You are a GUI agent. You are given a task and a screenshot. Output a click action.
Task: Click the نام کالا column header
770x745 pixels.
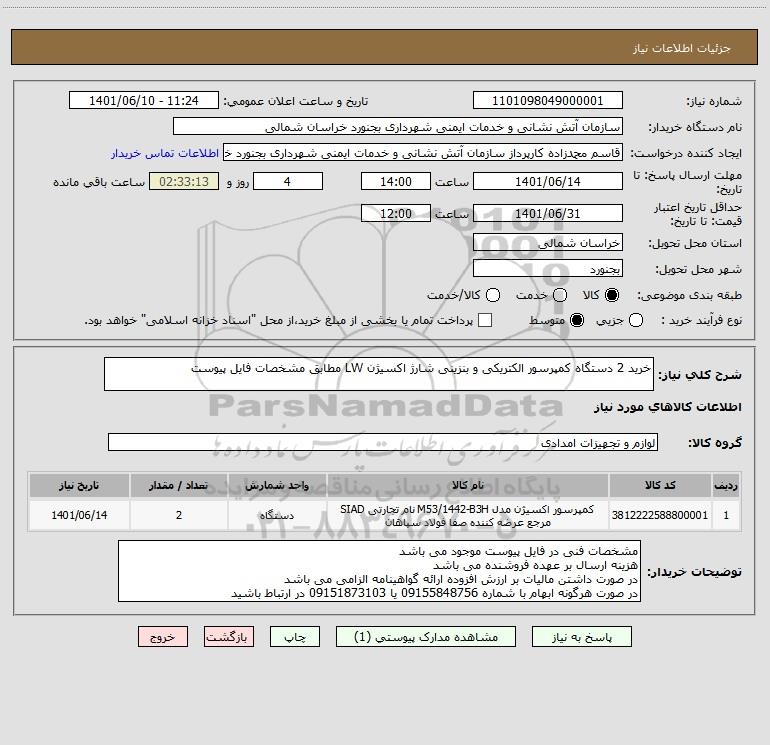point(468,485)
